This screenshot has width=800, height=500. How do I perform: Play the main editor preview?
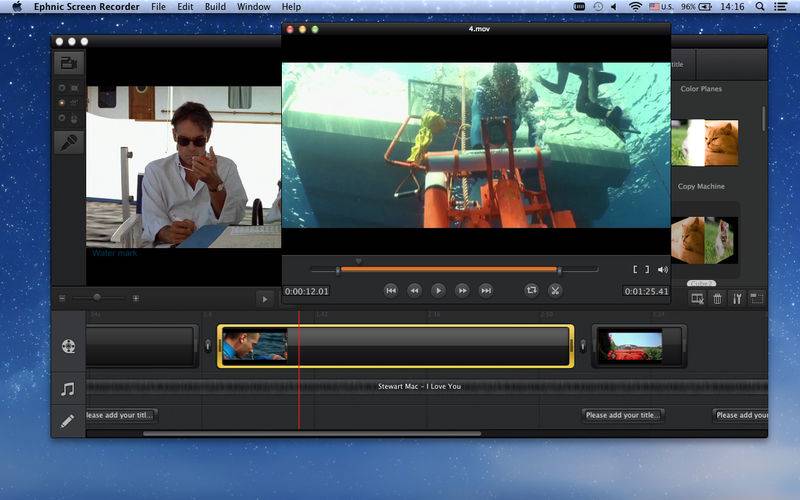coord(264,299)
